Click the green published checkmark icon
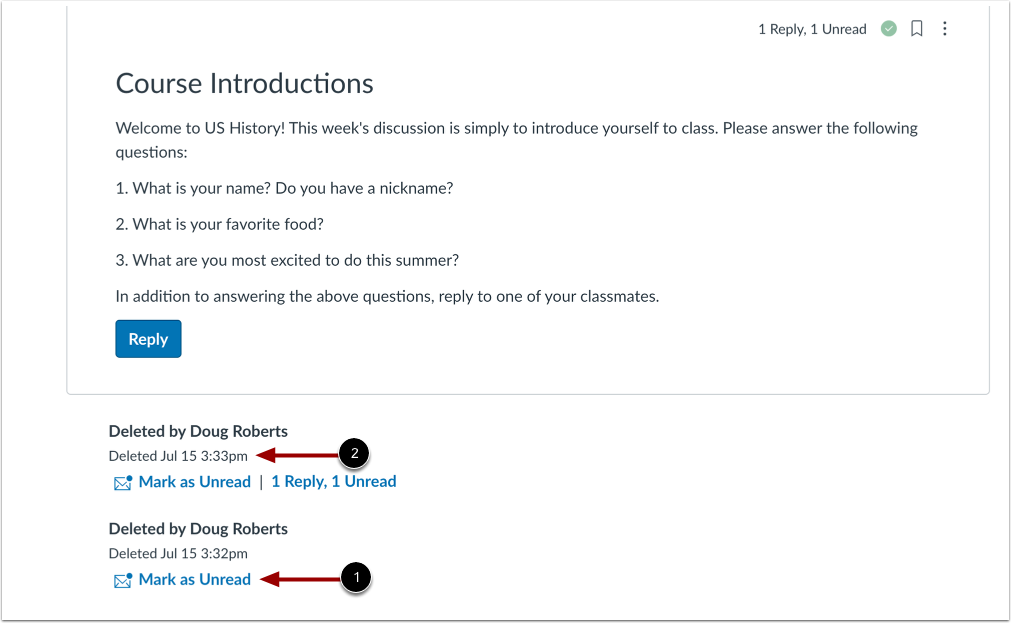The image size is (1011, 623). click(888, 29)
